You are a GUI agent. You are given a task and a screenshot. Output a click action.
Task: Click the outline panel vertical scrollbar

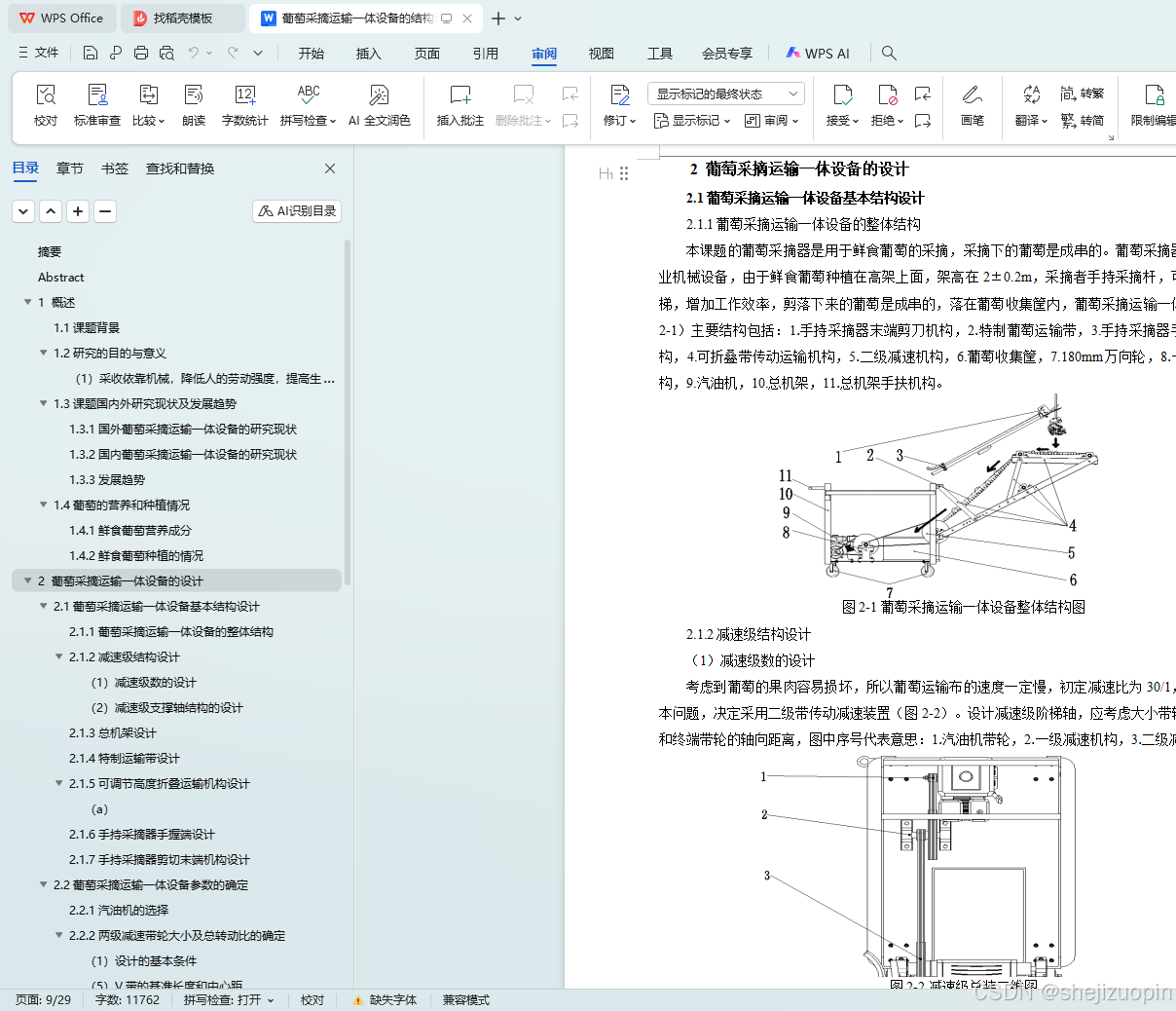coord(348,413)
